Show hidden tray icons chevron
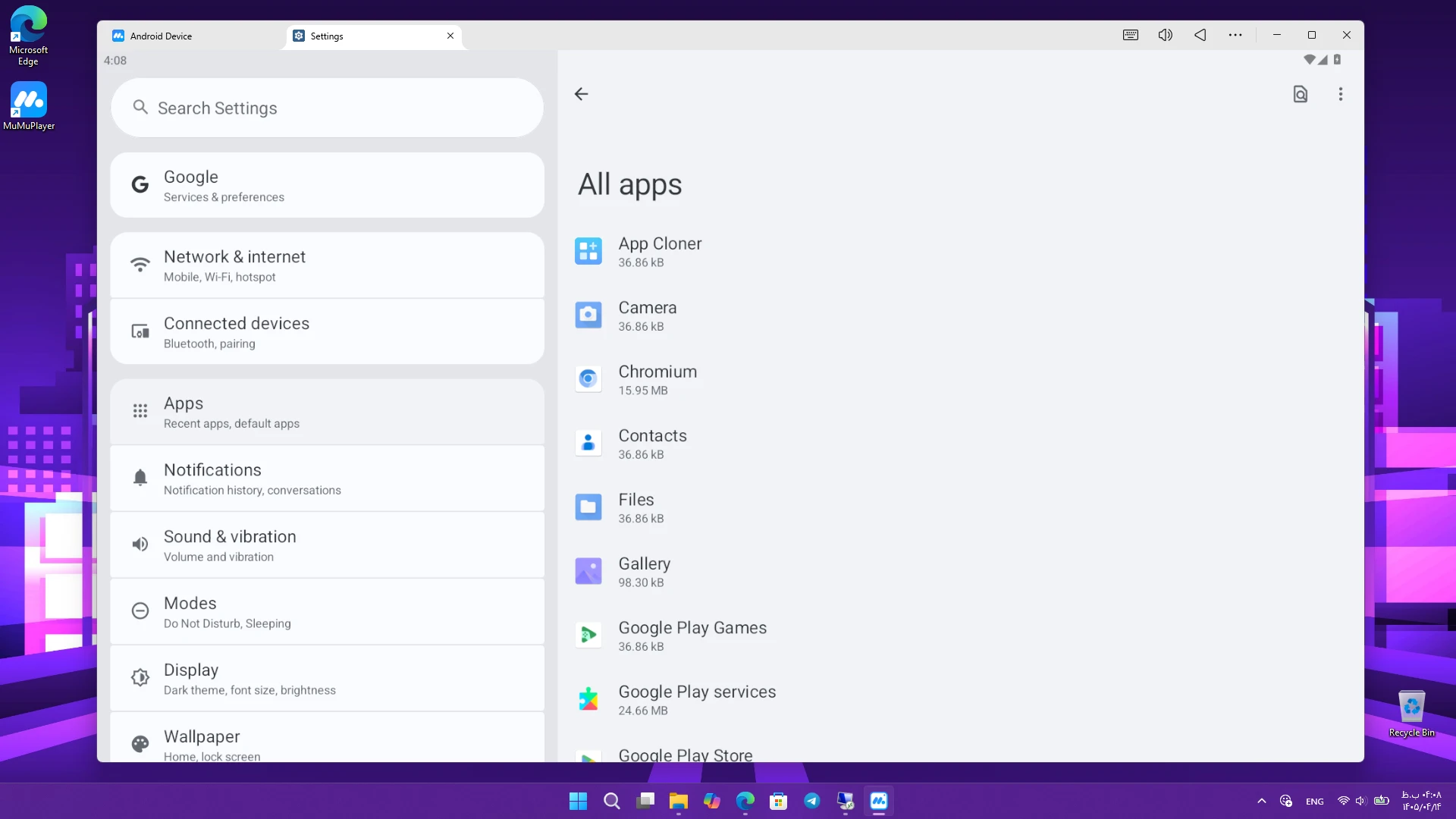 [x=1261, y=801]
